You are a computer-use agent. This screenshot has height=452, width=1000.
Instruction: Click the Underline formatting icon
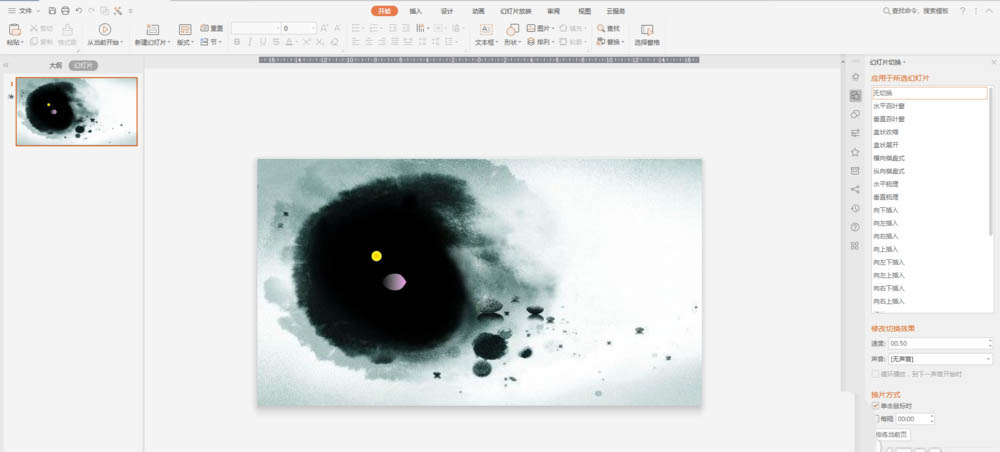262,42
